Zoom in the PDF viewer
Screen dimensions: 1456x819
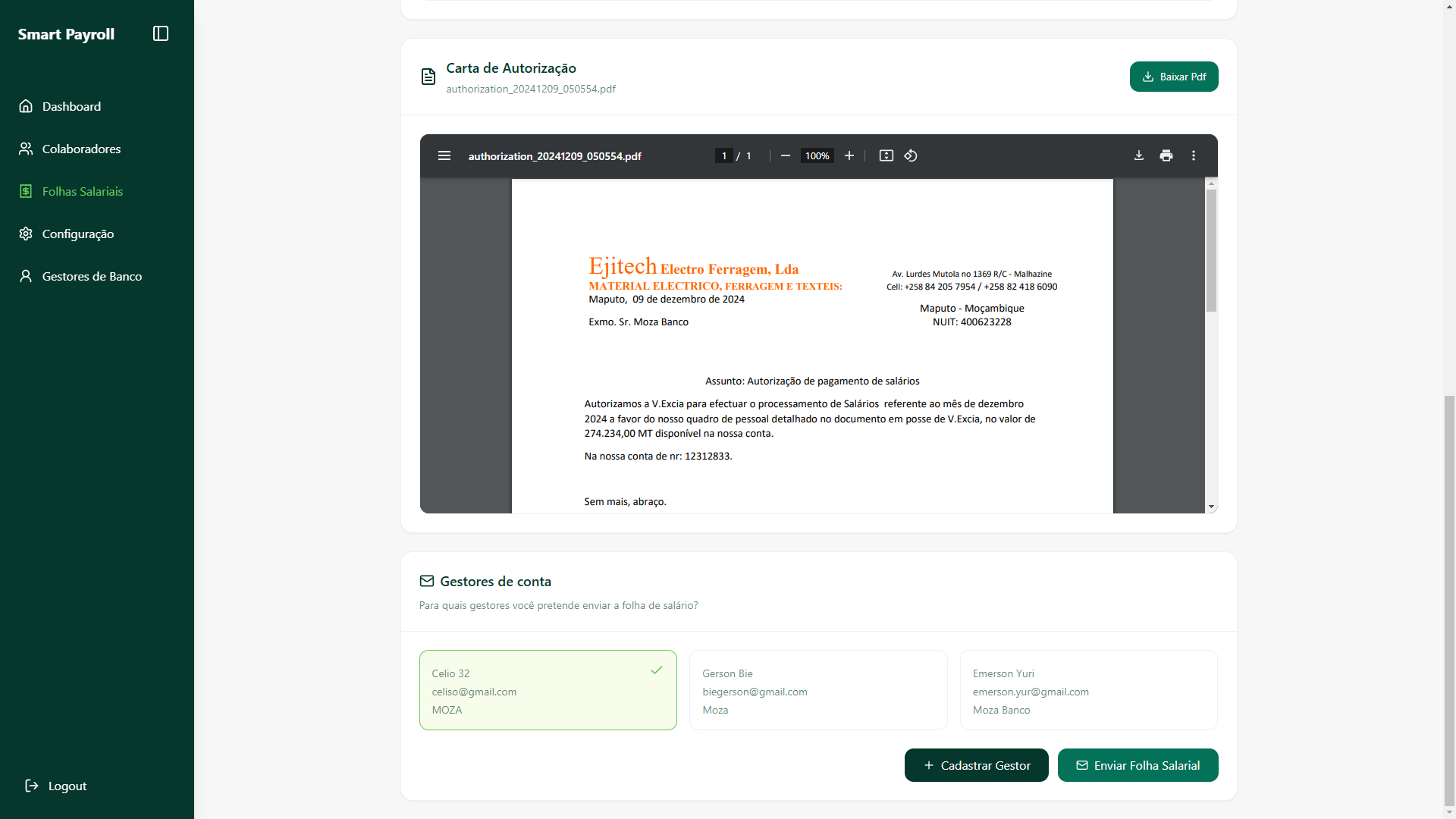click(849, 155)
